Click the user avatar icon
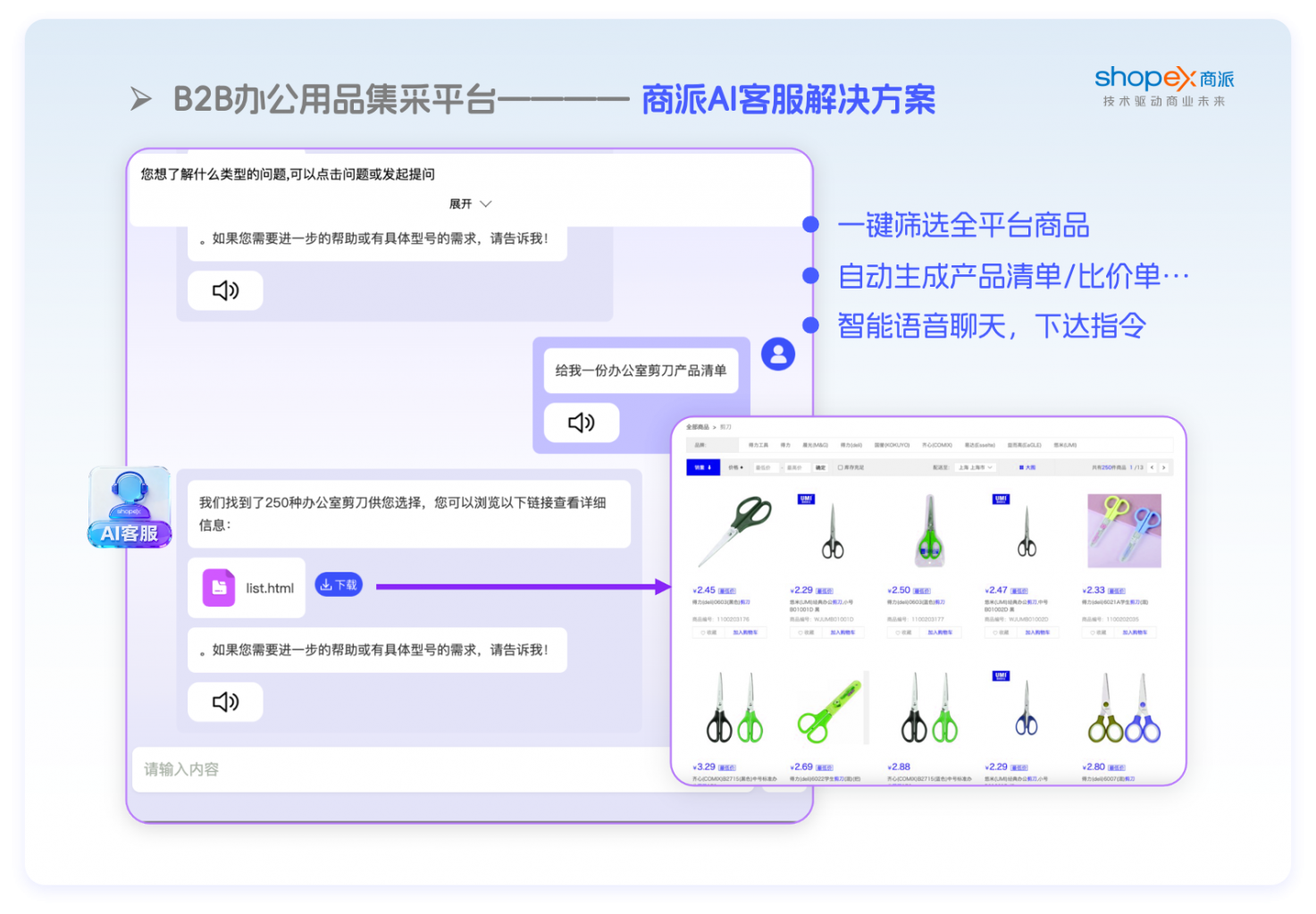This screenshot has height=914, width=1316. 777,354
